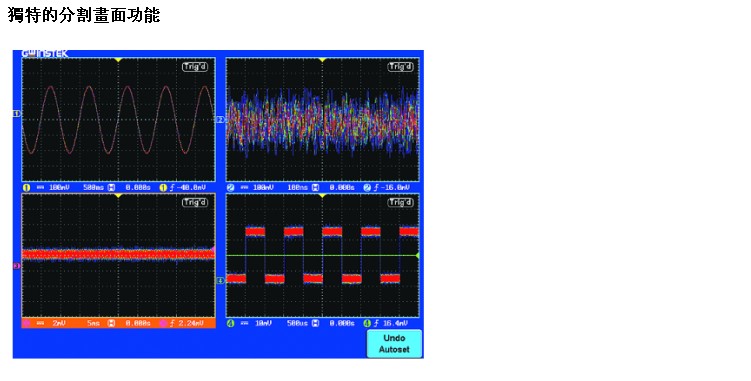Screen dimensions: 751x381
Task: Click 500ms timebase readout for channel 1
Action: (93, 187)
